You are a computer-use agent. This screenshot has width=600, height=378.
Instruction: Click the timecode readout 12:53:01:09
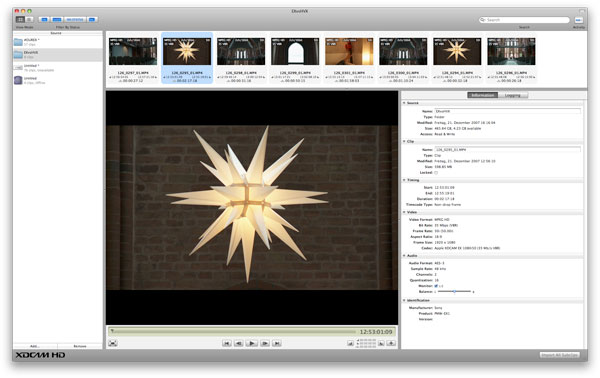tap(376, 332)
